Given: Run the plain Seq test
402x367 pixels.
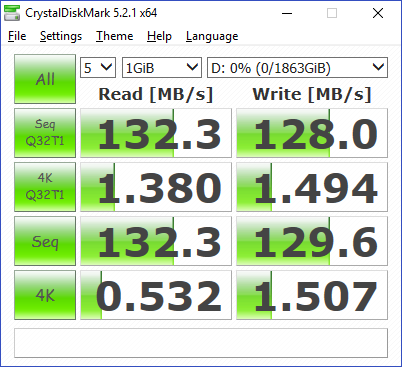Looking at the screenshot, I should tap(45, 241).
